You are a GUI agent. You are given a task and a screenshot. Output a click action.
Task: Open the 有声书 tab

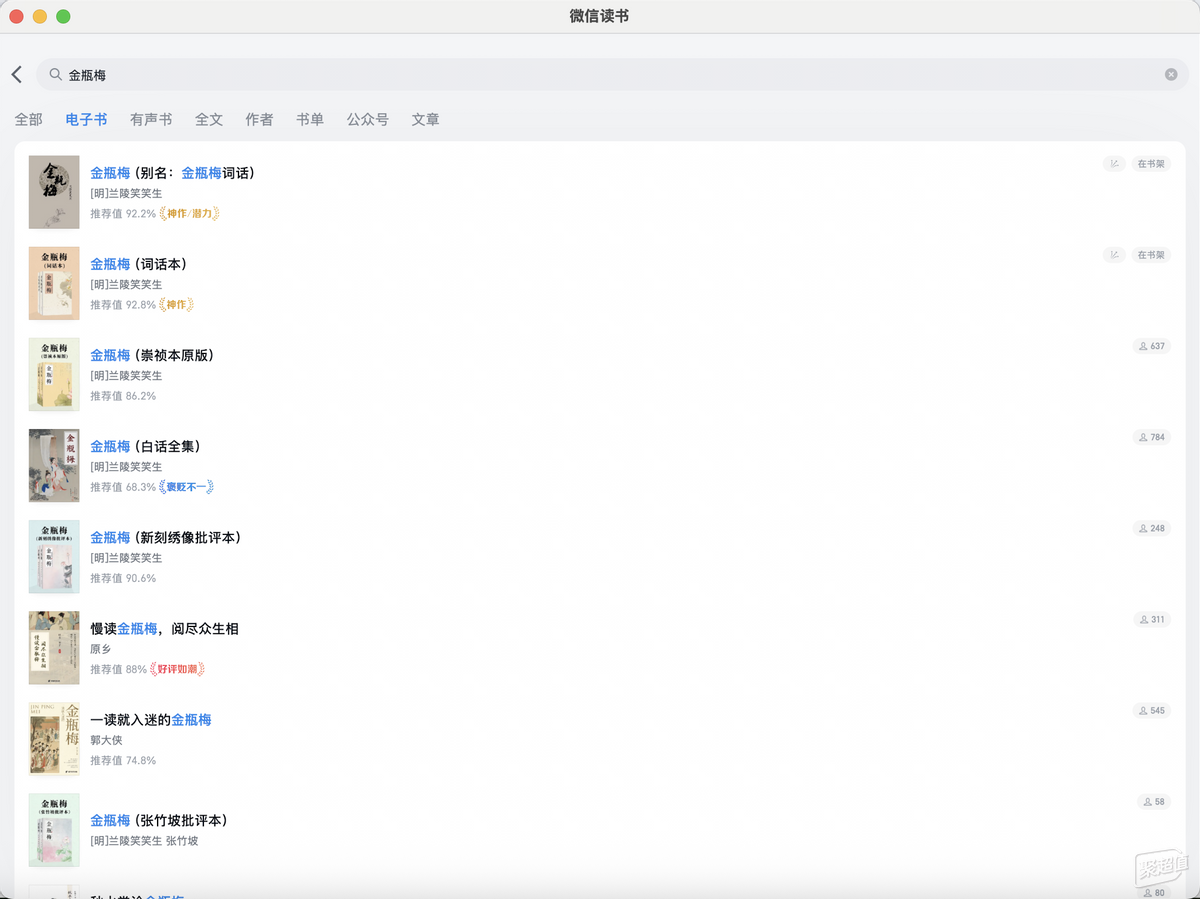(151, 120)
